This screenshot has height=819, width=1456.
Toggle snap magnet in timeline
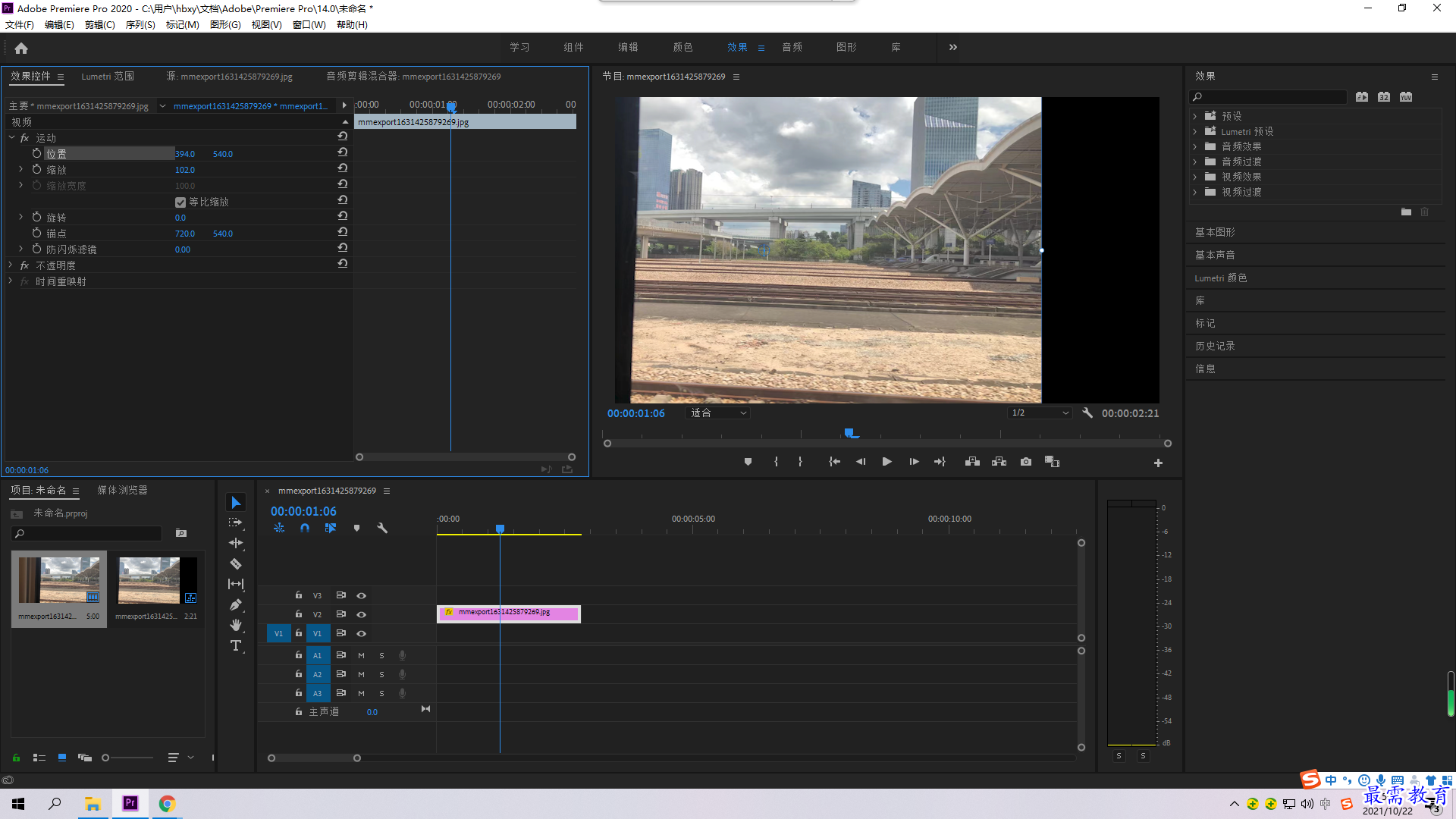tap(305, 528)
